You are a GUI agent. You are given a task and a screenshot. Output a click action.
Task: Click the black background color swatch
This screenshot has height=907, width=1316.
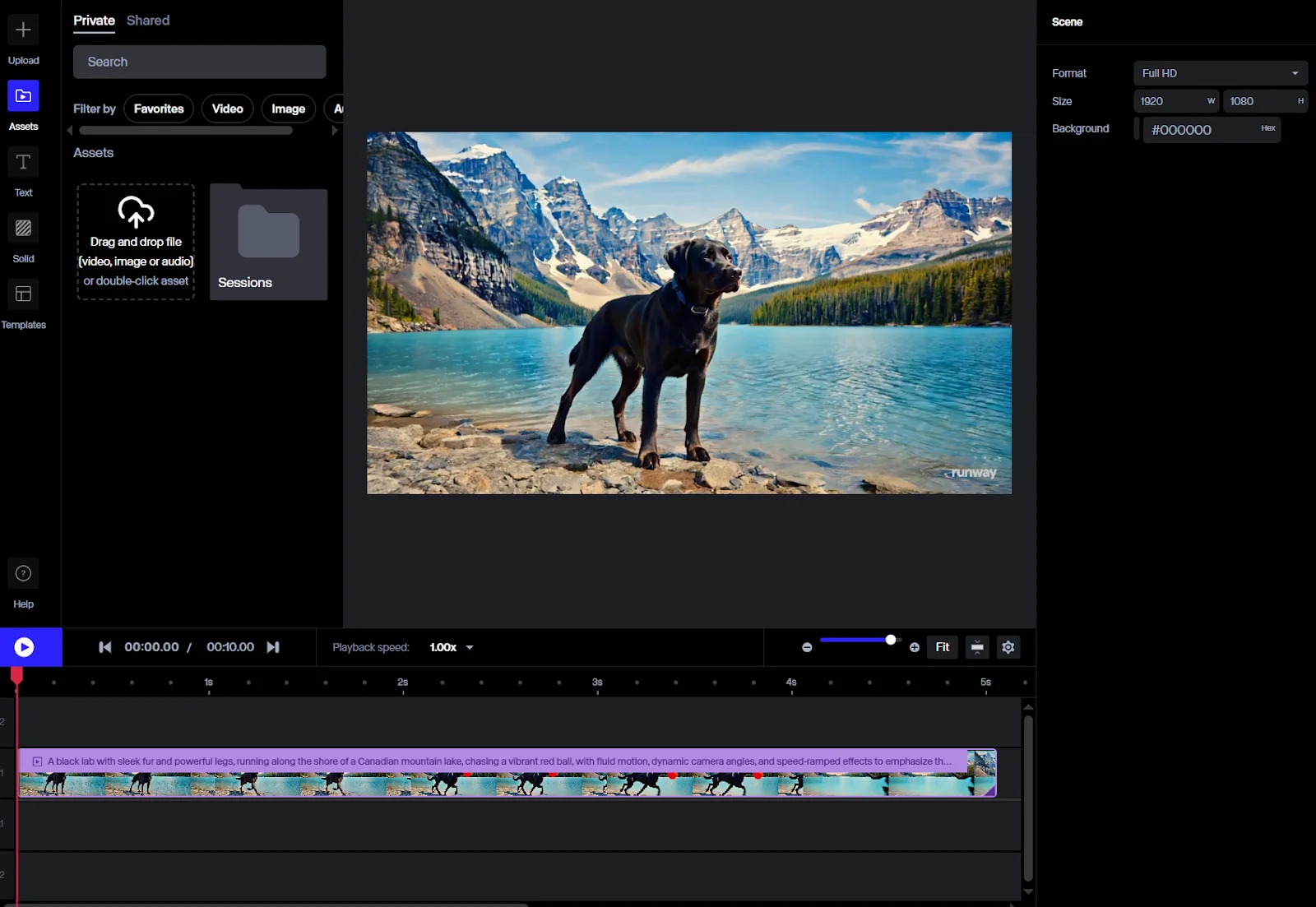pos(1138,130)
